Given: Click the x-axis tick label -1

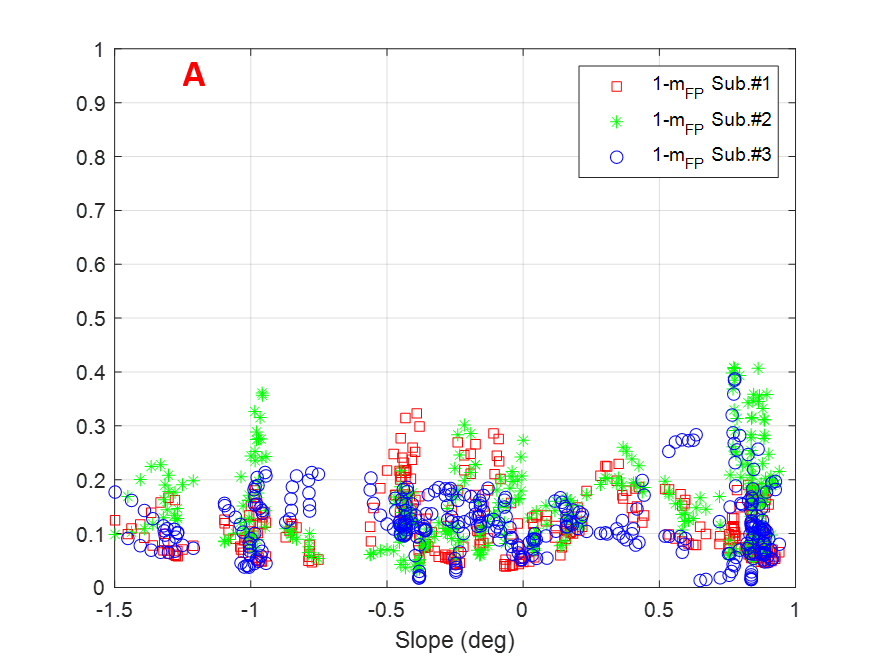Looking at the screenshot, I should tap(250, 610).
